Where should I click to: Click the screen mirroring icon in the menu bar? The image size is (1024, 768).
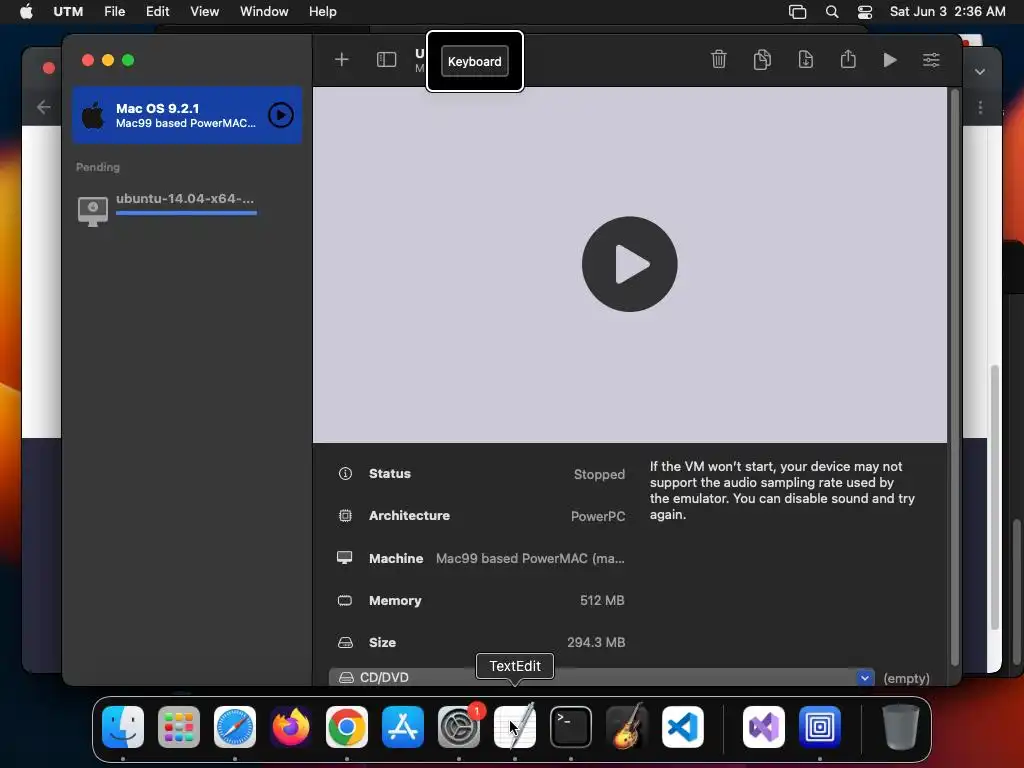(x=797, y=12)
